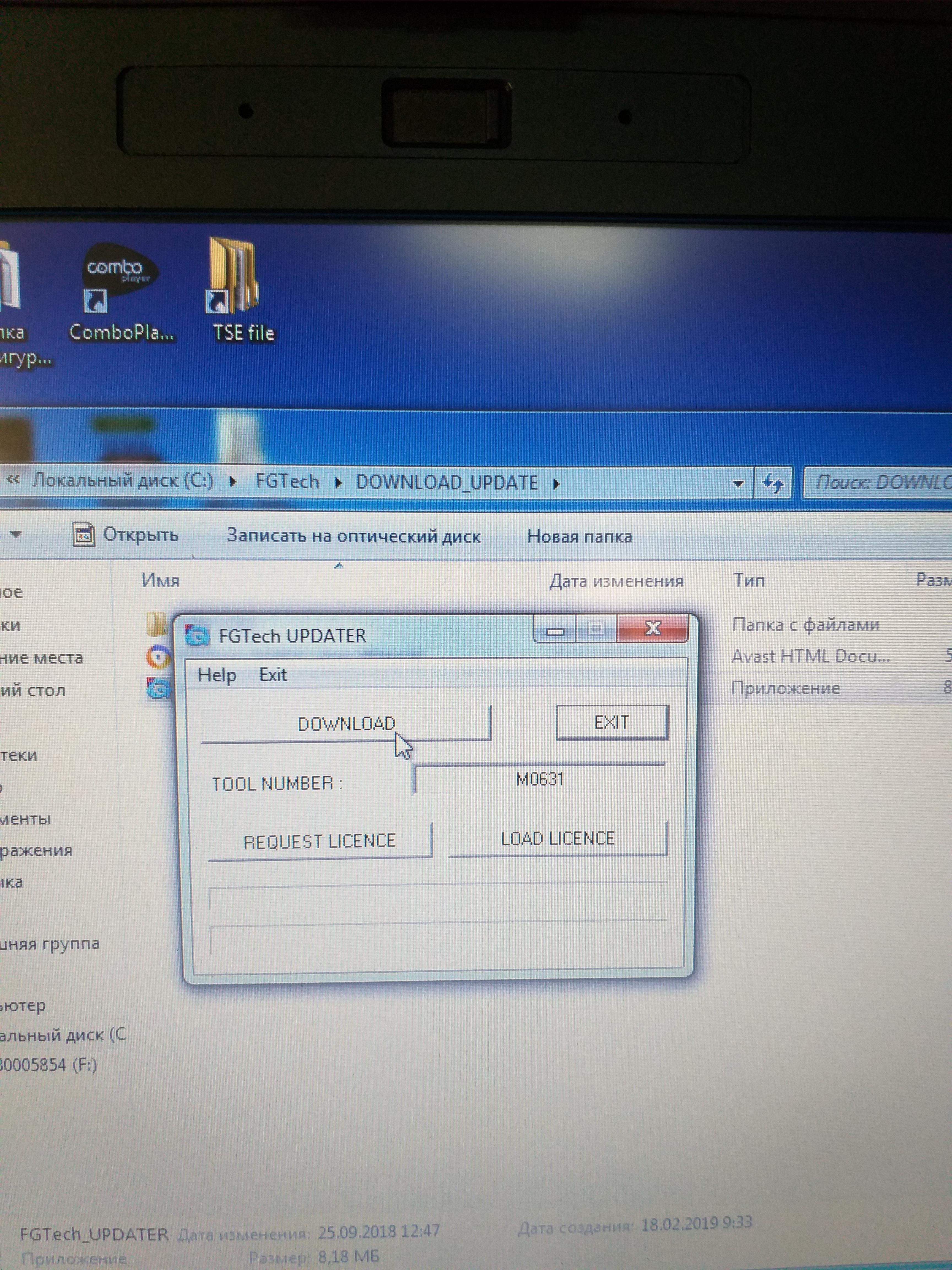Sort by Дата изменения column header
Image resolution: width=952 pixels, height=1270 pixels.
pyautogui.click(x=616, y=582)
